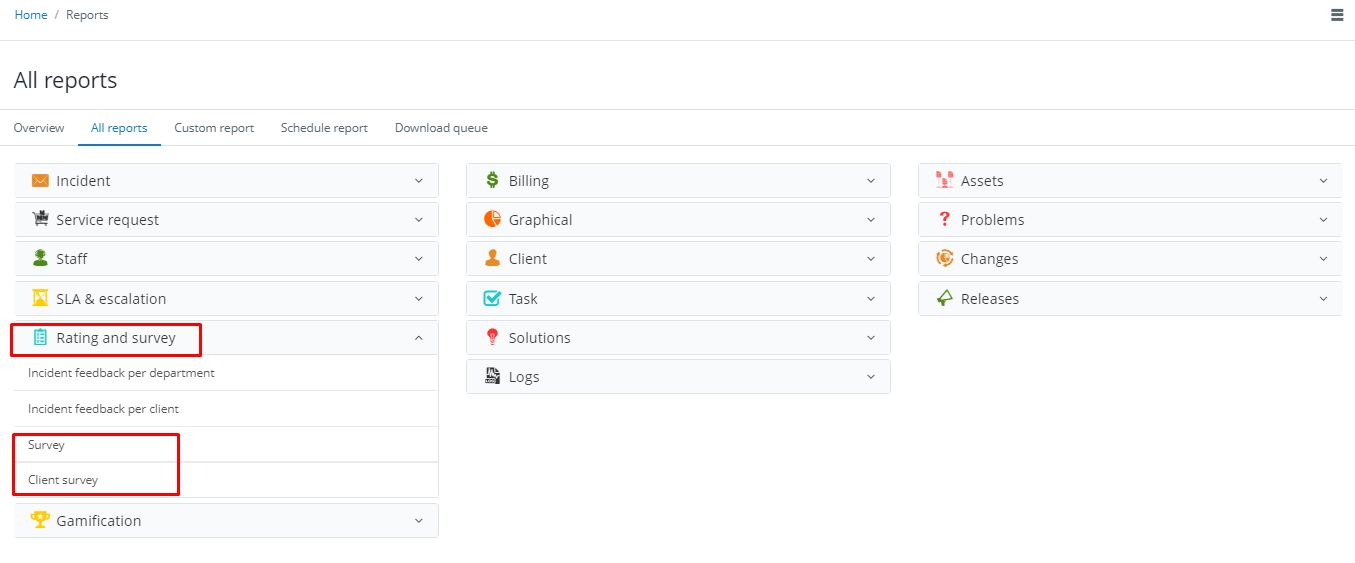Viewport: 1355px width, 563px height.
Task: Click the Graphical pie chart icon
Action: pyautogui.click(x=492, y=219)
